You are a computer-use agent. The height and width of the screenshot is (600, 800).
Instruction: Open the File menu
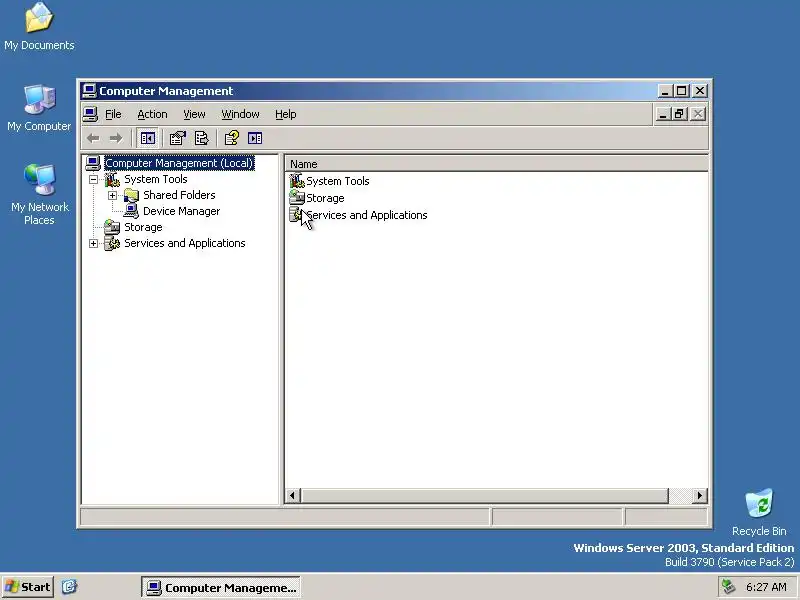point(113,114)
